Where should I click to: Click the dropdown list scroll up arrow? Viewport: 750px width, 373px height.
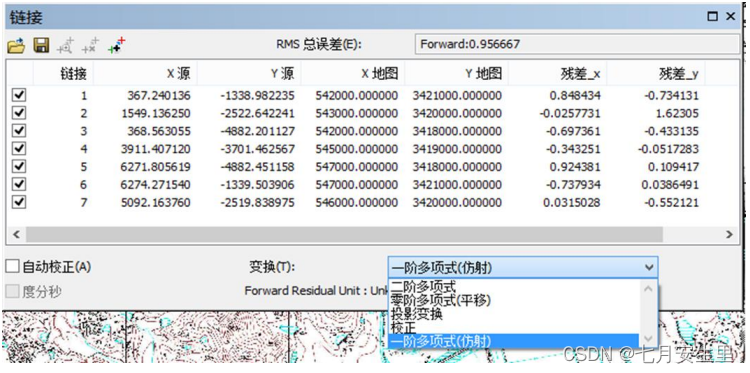coord(648,289)
